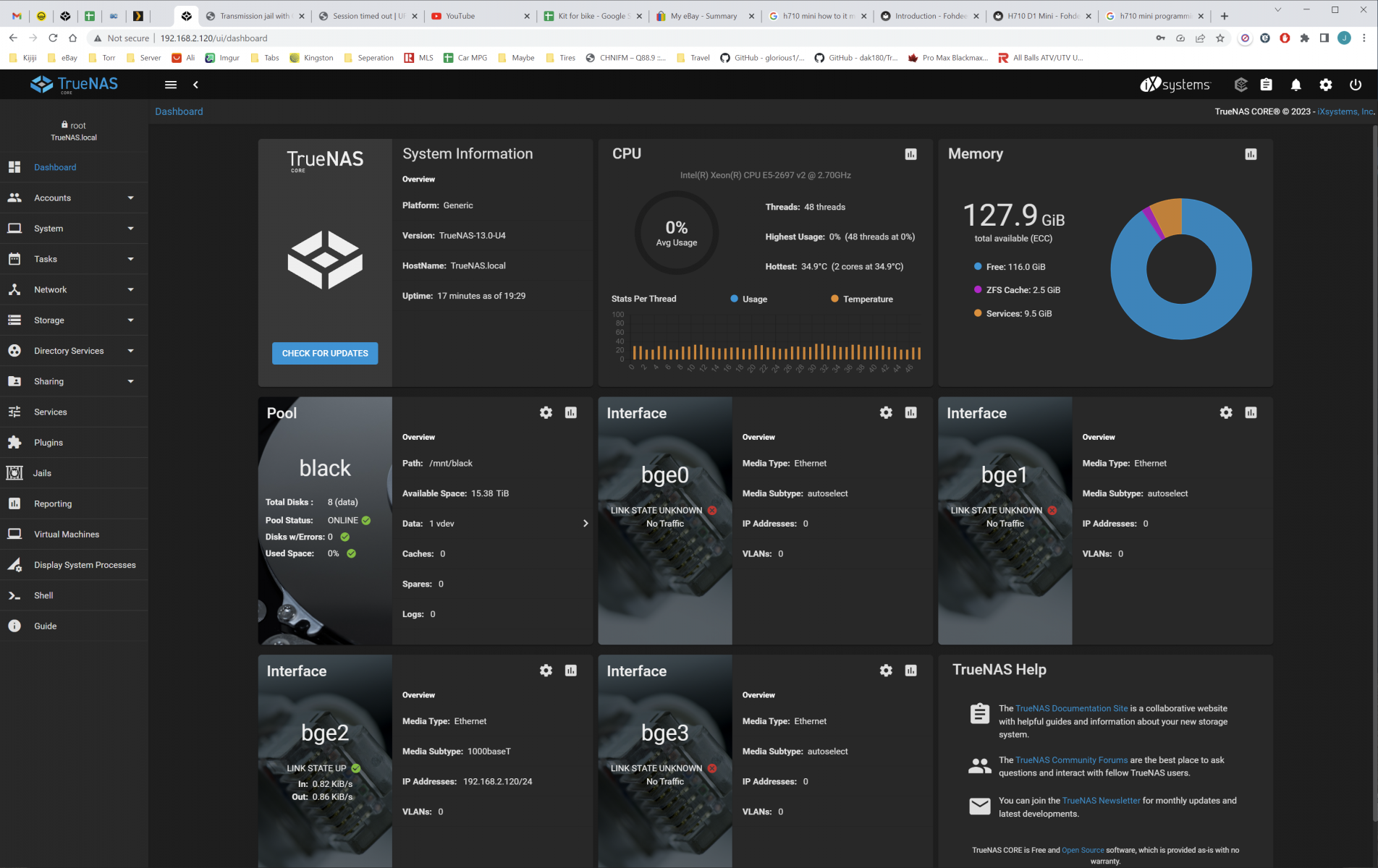Expand the Tasks sidebar menu
The height and width of the screenshot is (868, 1378).
pos(74,259)
